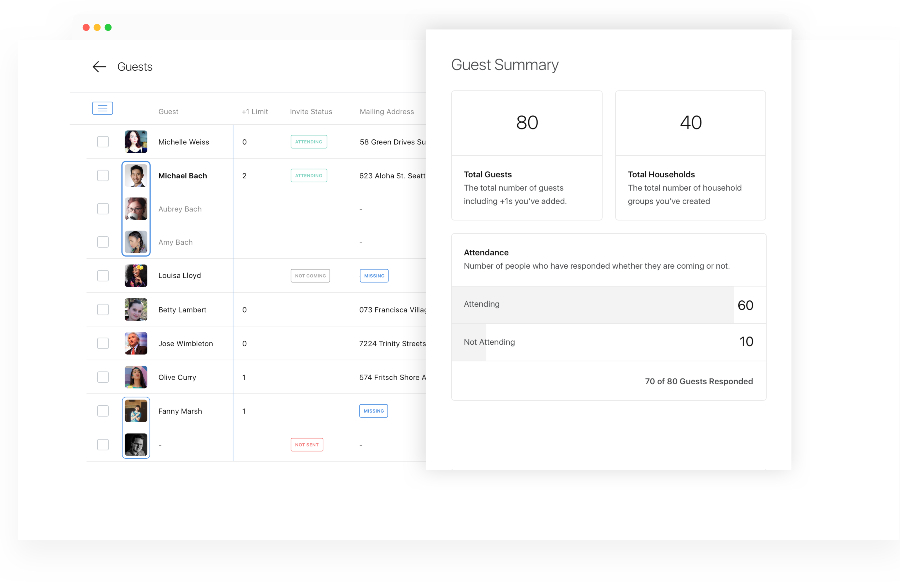Check Louisa Lloyd's checkbox
Screen dimensions: 900x582
[103, 276]
